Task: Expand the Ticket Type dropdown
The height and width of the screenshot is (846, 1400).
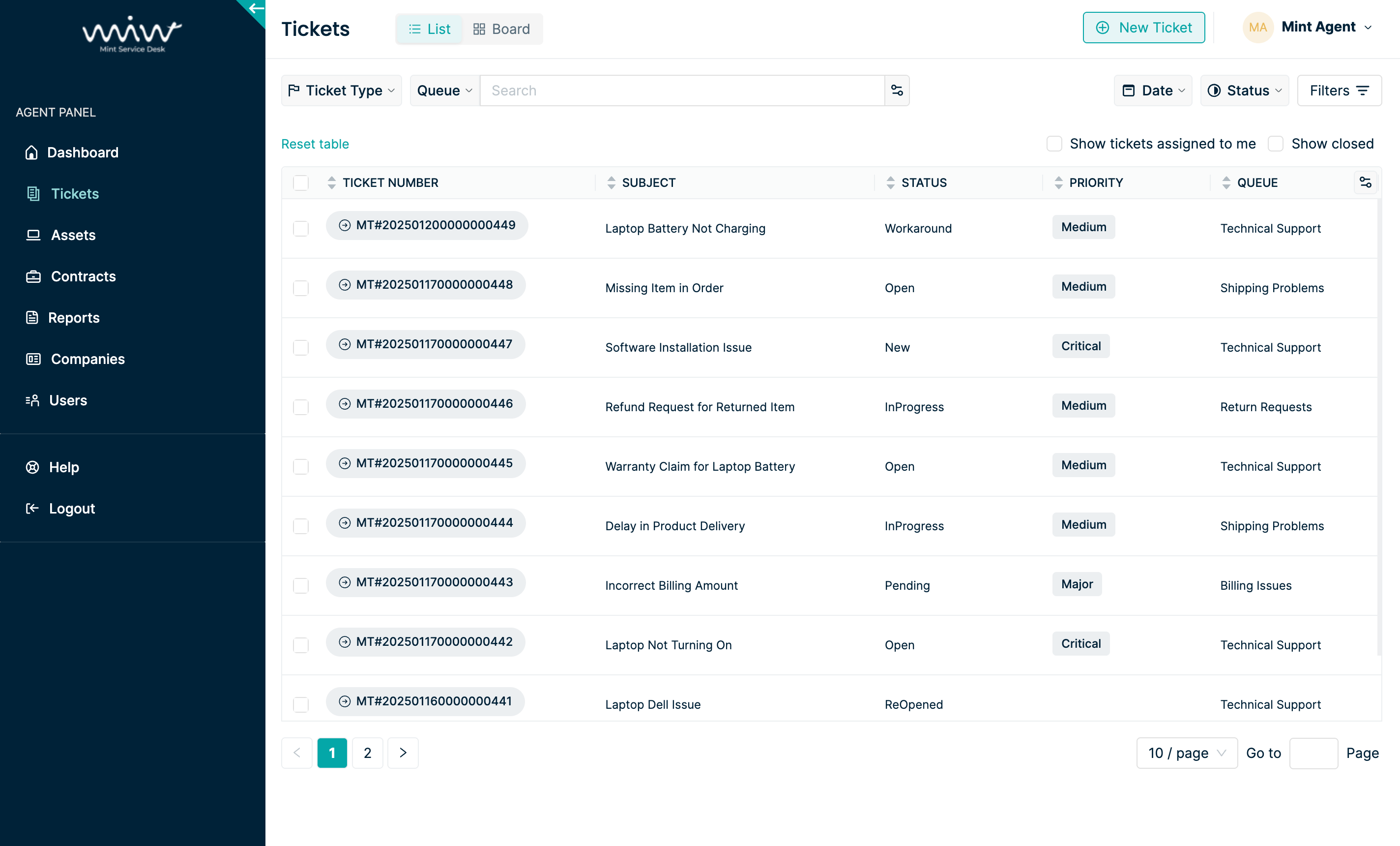Action: [342, 91]
